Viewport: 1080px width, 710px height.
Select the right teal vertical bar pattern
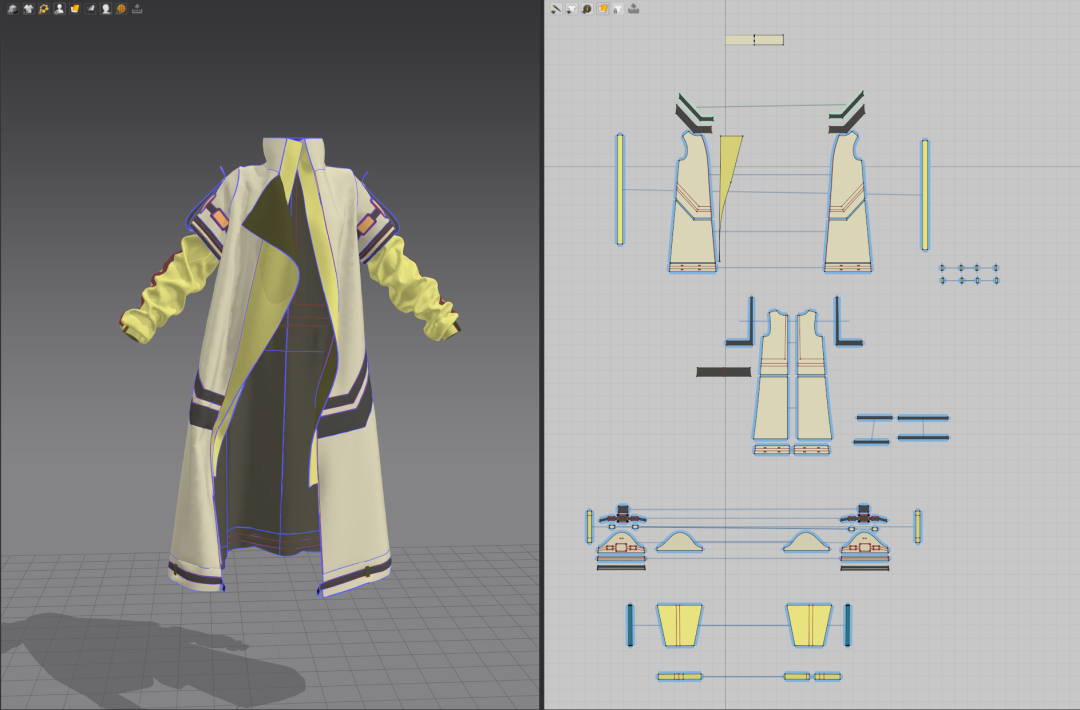[x=848, y=625]
